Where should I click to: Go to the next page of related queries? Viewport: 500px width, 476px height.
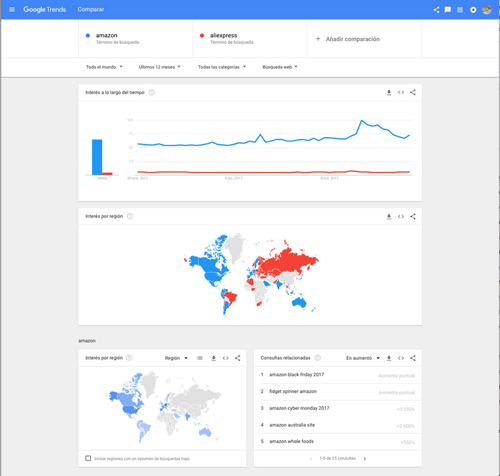365,459
